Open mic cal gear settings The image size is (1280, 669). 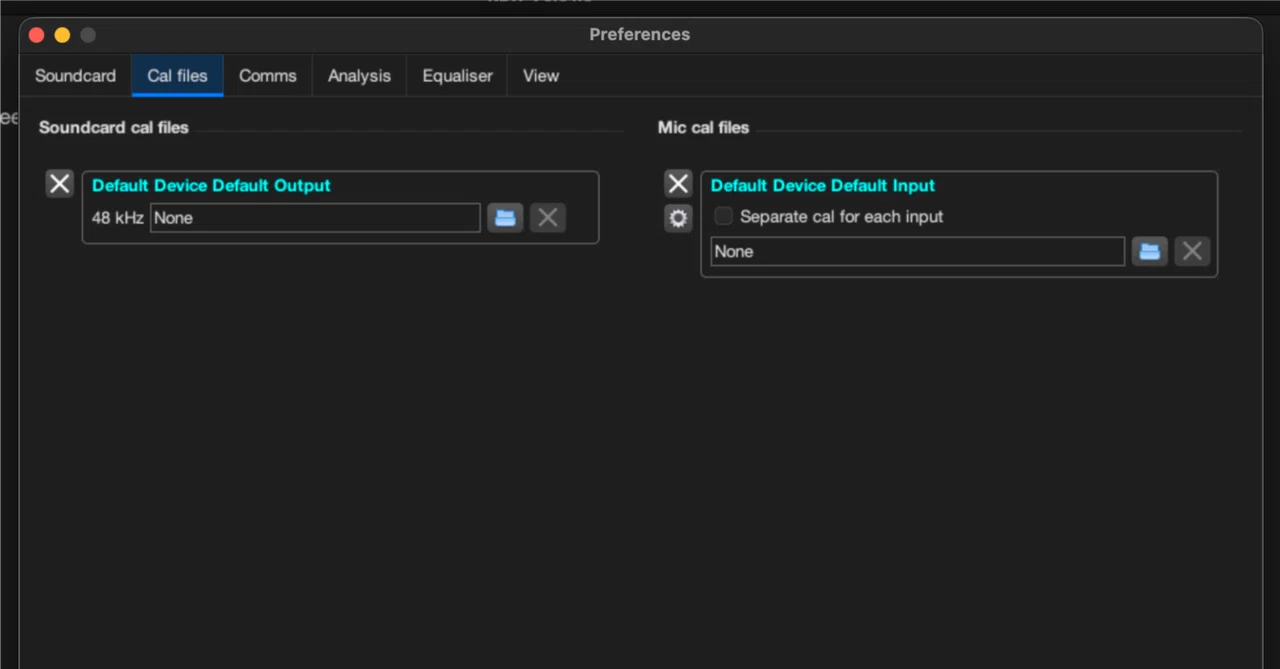[x=678, y=218]
